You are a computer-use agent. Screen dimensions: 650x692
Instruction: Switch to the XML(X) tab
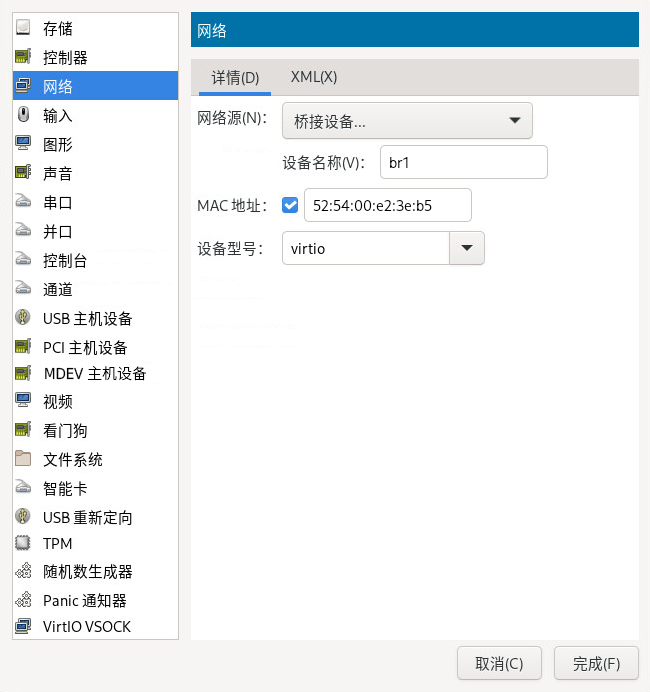[314, 77]
